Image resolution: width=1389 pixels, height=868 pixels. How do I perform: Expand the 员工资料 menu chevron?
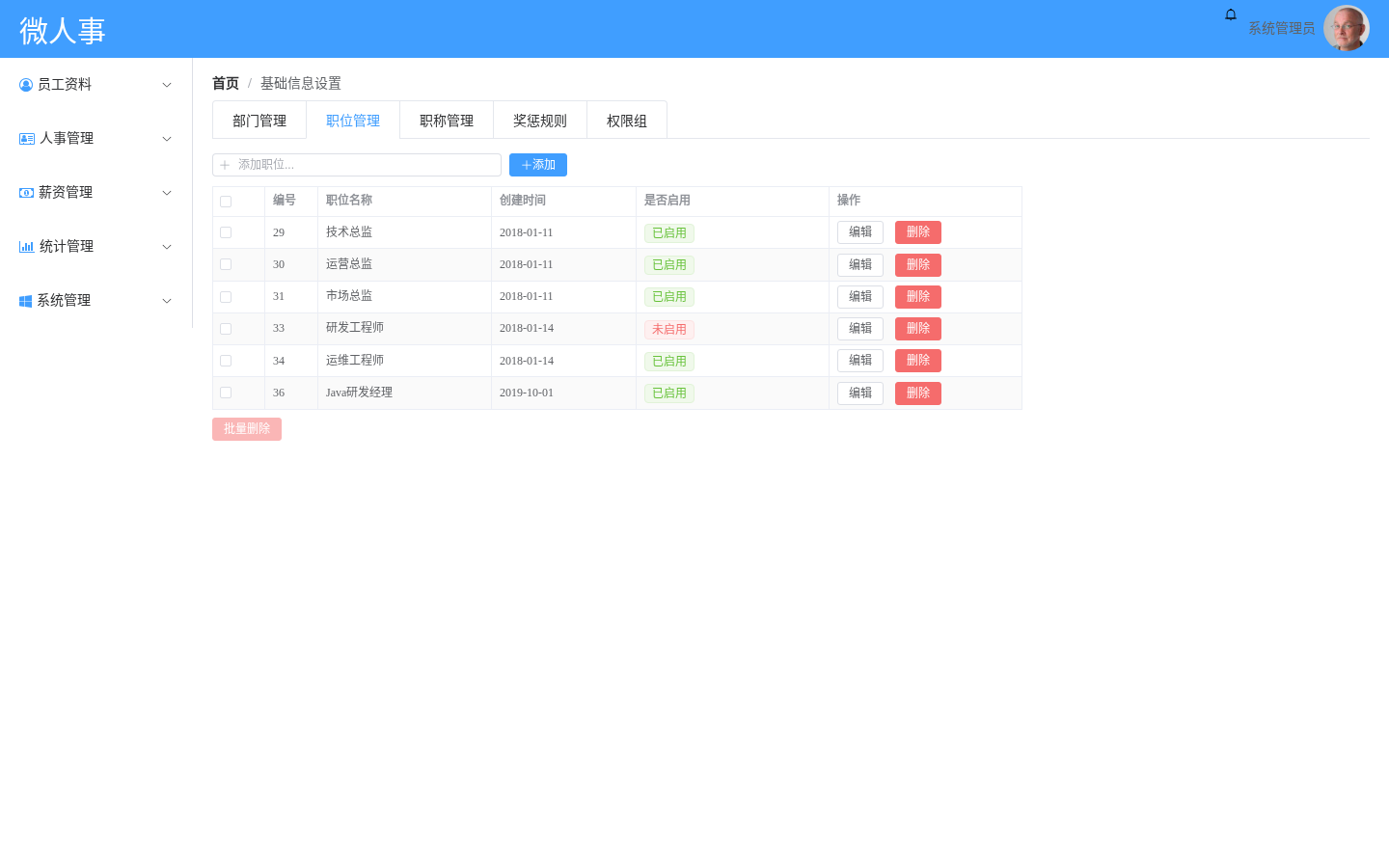[167, 85]
